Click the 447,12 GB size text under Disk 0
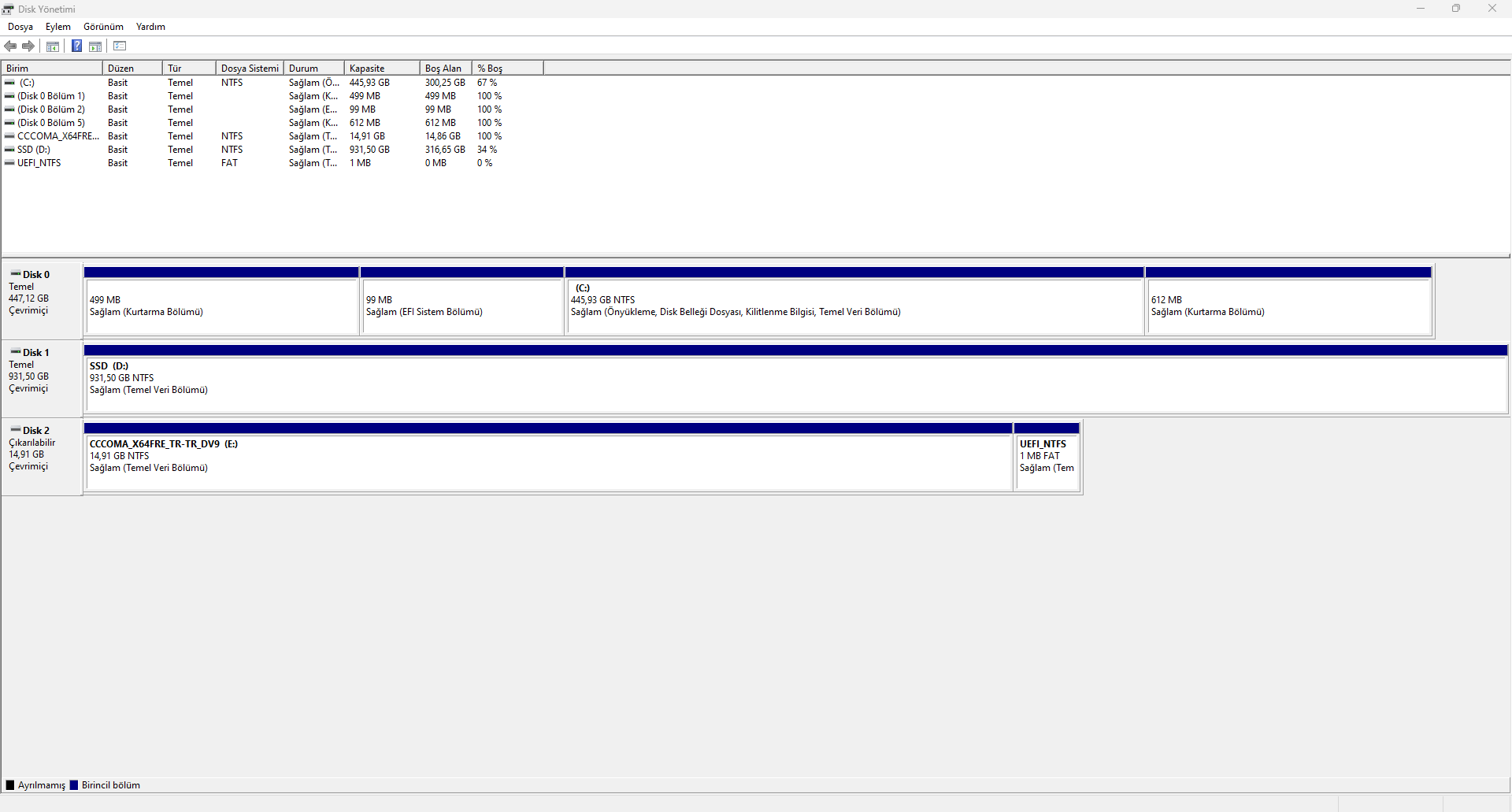The width and height of the screenshot is (1512, 812). click(28, 298)
